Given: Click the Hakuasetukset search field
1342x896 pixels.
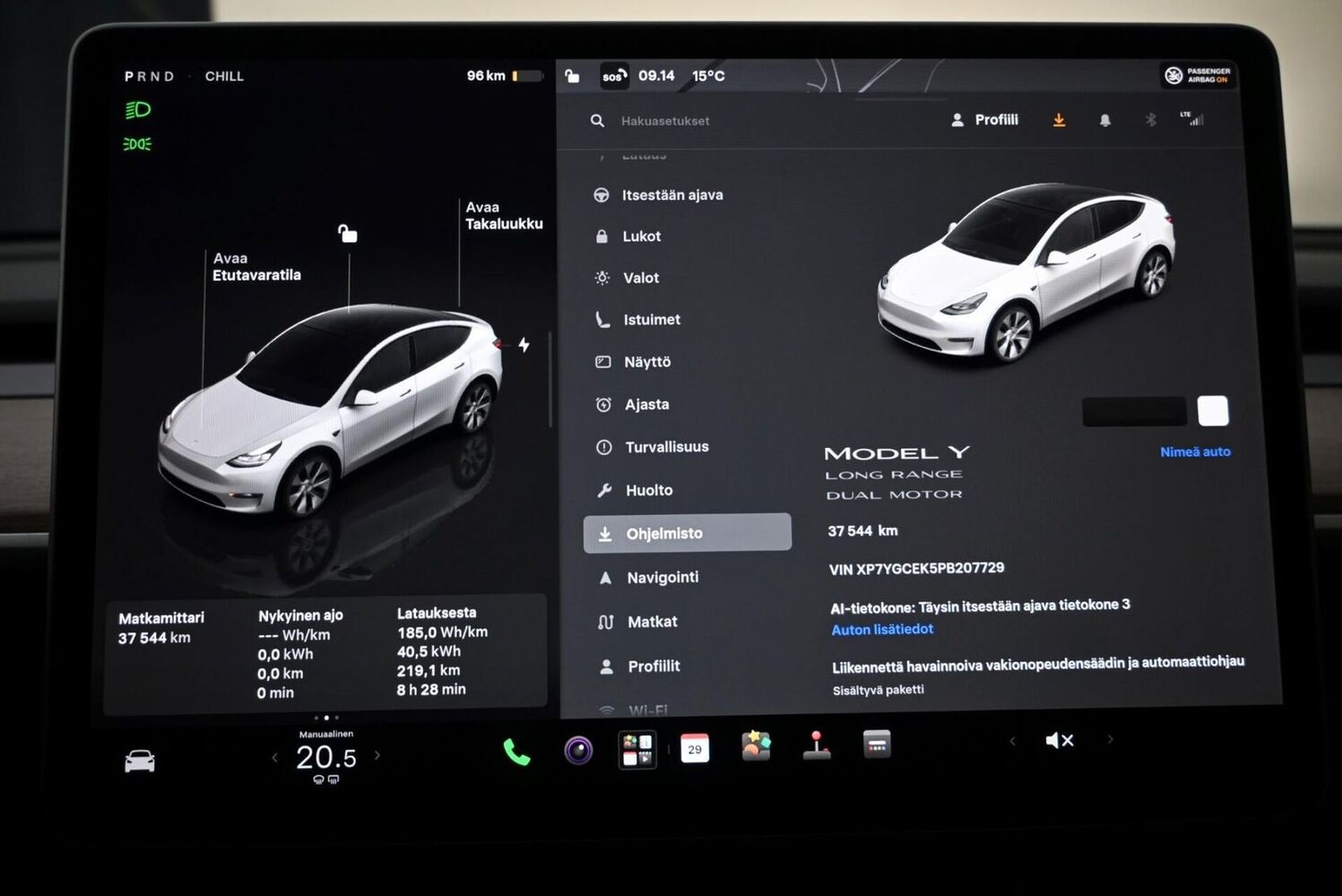Looking at the screenshot, I should coord(665,121).
